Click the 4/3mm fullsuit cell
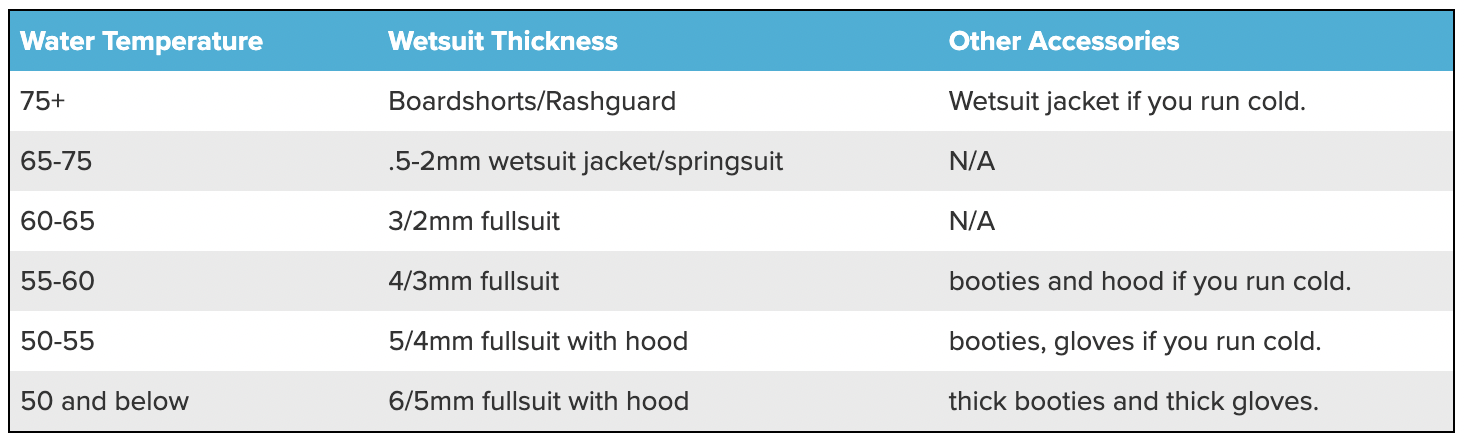Screen dimensions: 1464x440 [x=474, y=281]
